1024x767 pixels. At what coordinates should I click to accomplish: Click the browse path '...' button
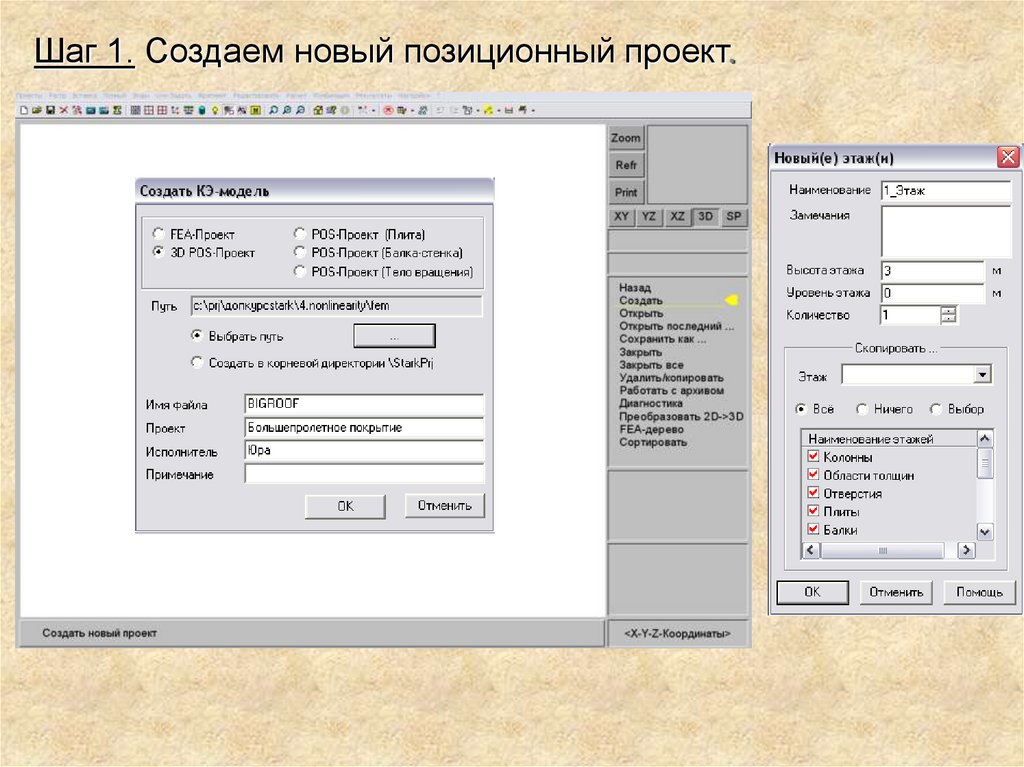point(394,336)
